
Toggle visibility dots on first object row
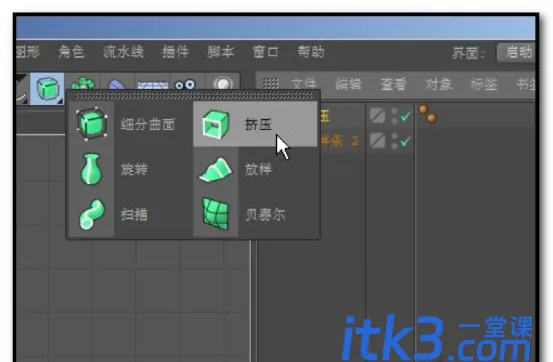pos(394,116)
